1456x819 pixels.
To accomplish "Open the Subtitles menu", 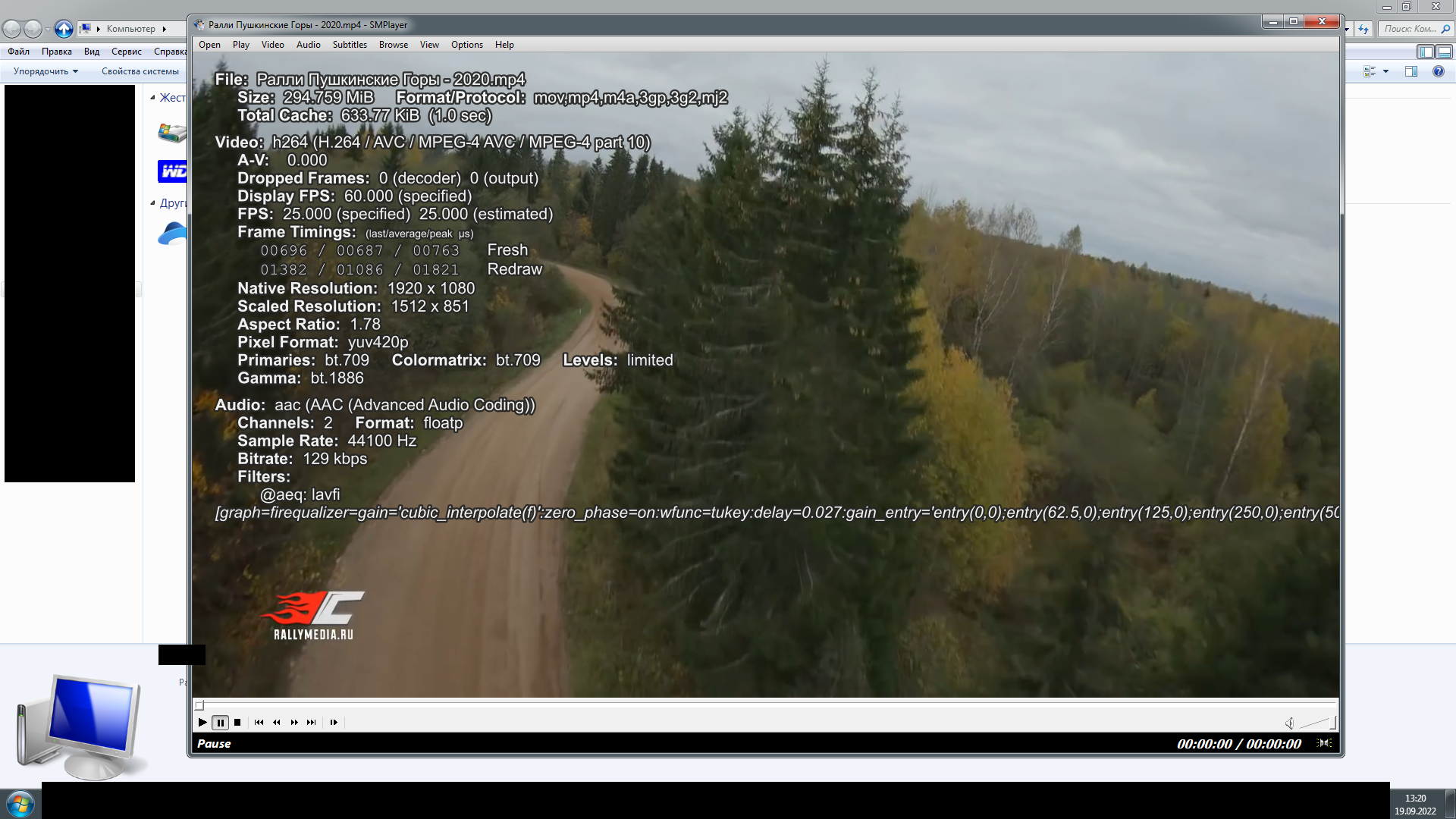I will click(350, 45).
